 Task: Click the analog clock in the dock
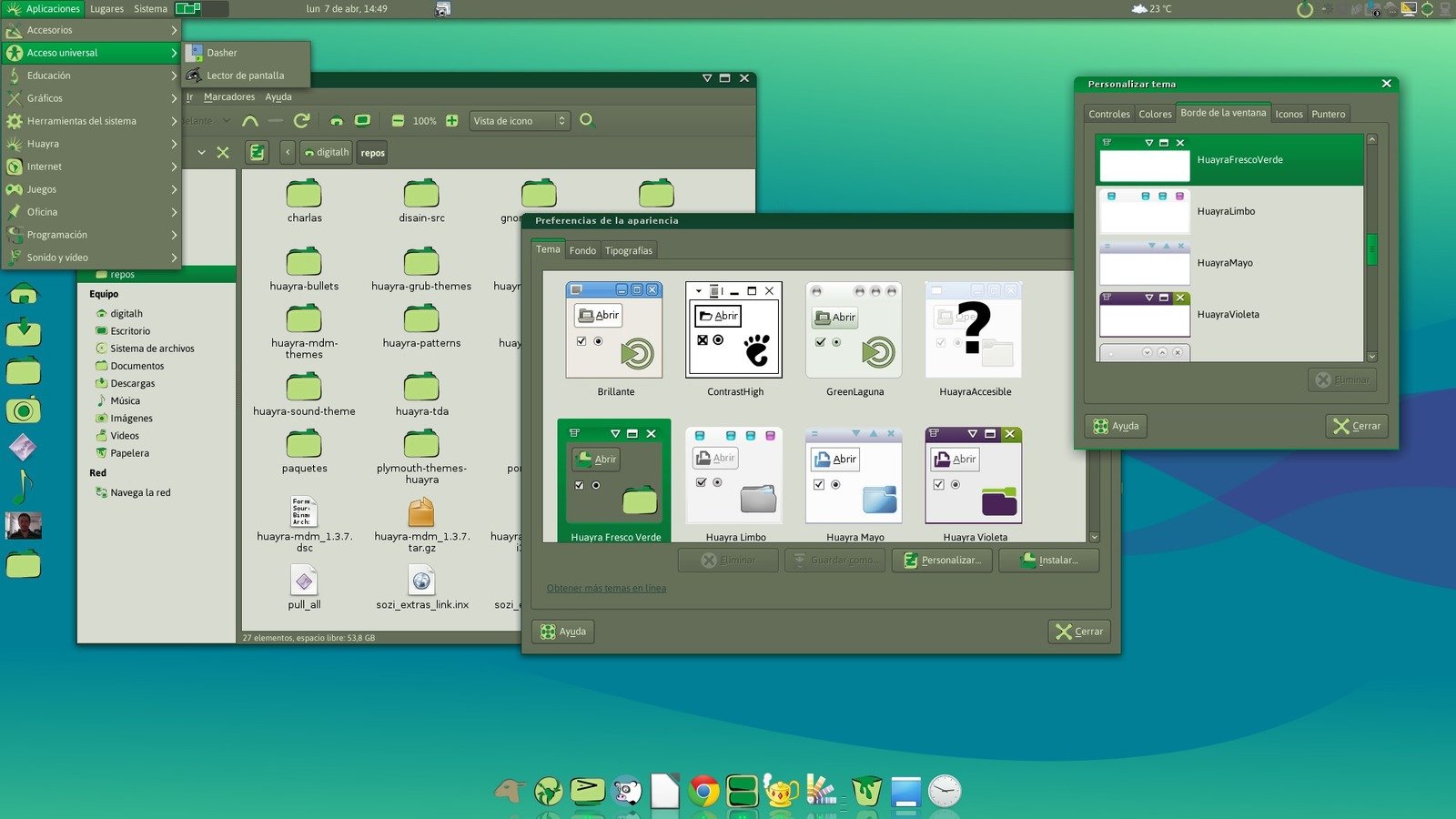click(x=945, y=791)
